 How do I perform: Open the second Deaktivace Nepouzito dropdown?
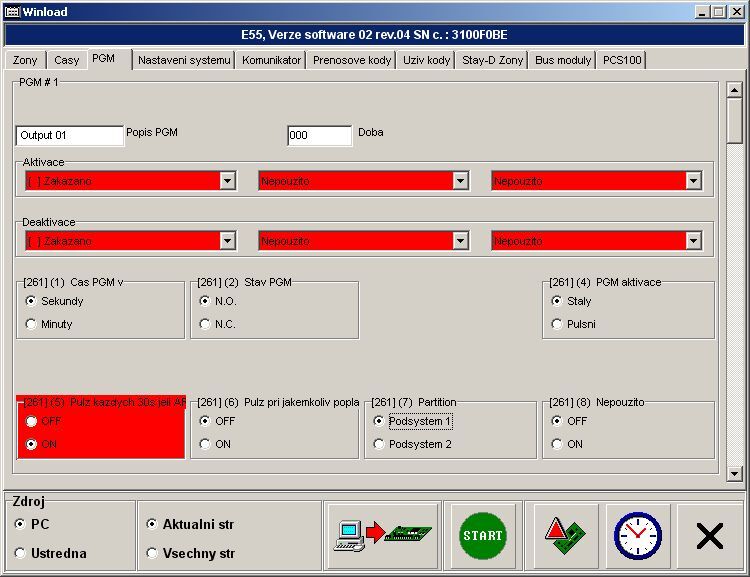point(460,241)
